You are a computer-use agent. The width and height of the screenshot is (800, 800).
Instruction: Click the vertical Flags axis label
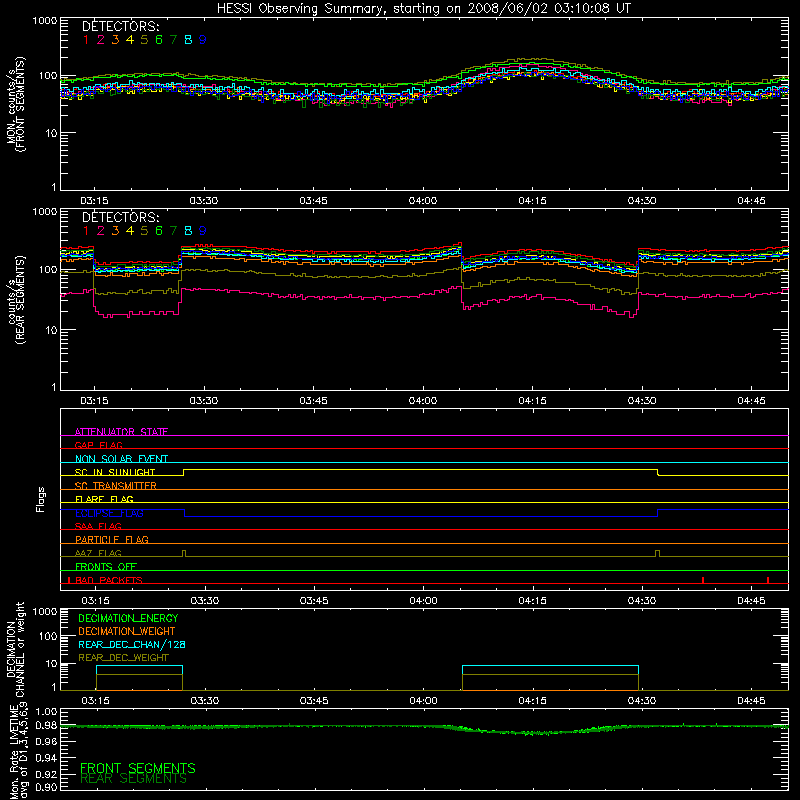[40, 499]
